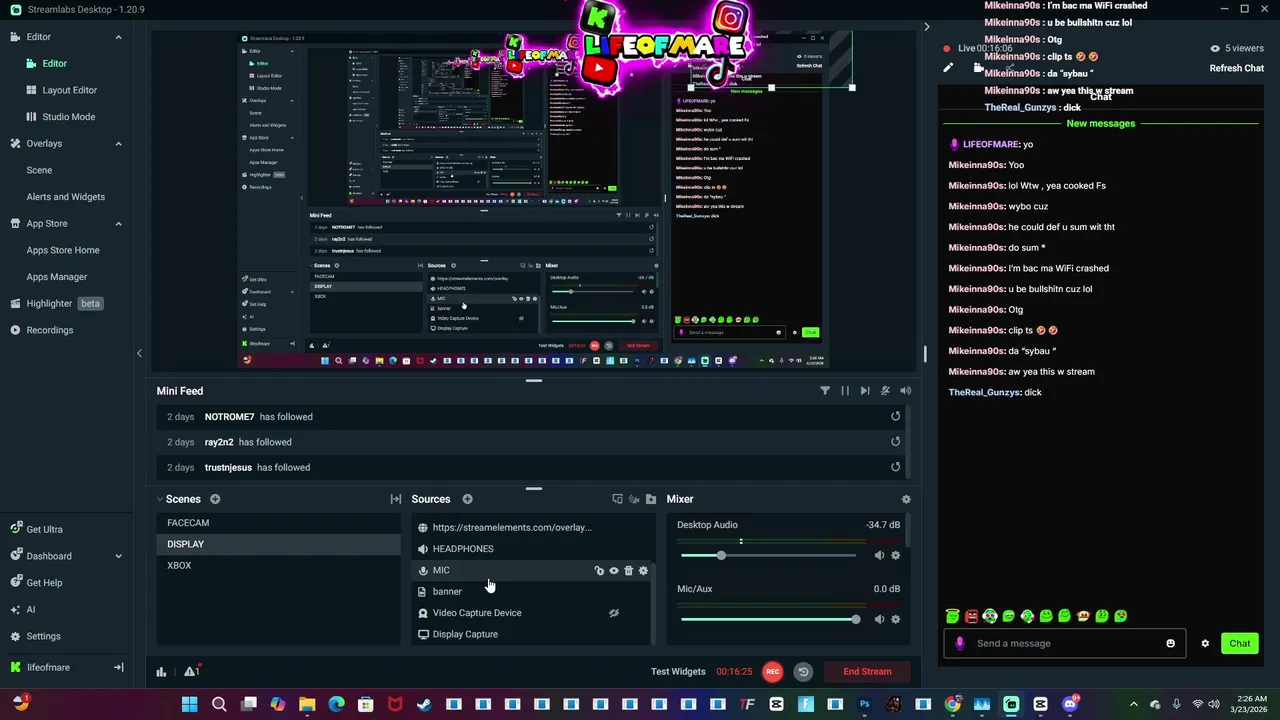1280x720 pixels.
Task: Toggle MIC source visibility eye
Action: tap(614, 571)
